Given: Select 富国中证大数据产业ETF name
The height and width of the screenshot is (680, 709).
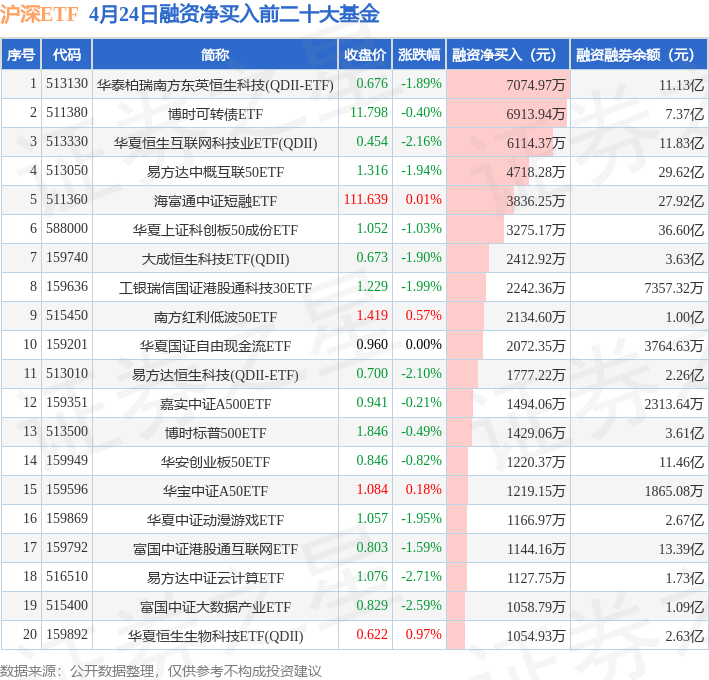Looking at the screenshot, I should coord(215,607).
